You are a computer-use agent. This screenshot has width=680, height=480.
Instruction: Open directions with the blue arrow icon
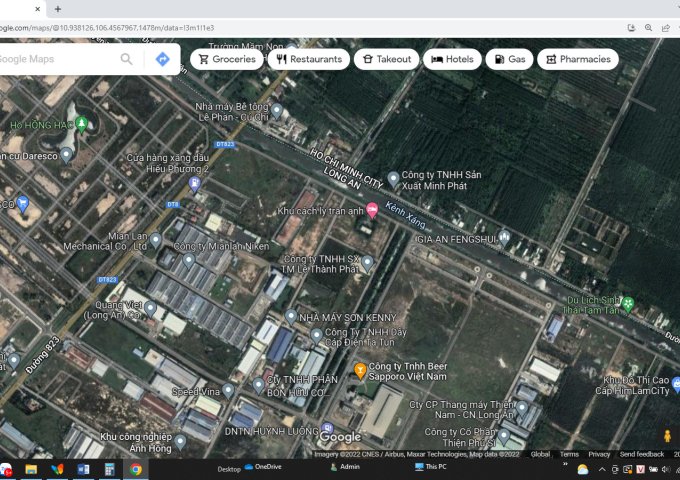pyautogui.click(x=161, y=59)
